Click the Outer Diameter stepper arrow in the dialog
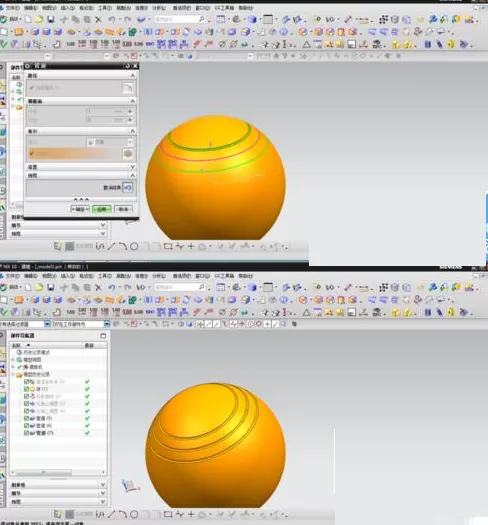 click(130, 111)
